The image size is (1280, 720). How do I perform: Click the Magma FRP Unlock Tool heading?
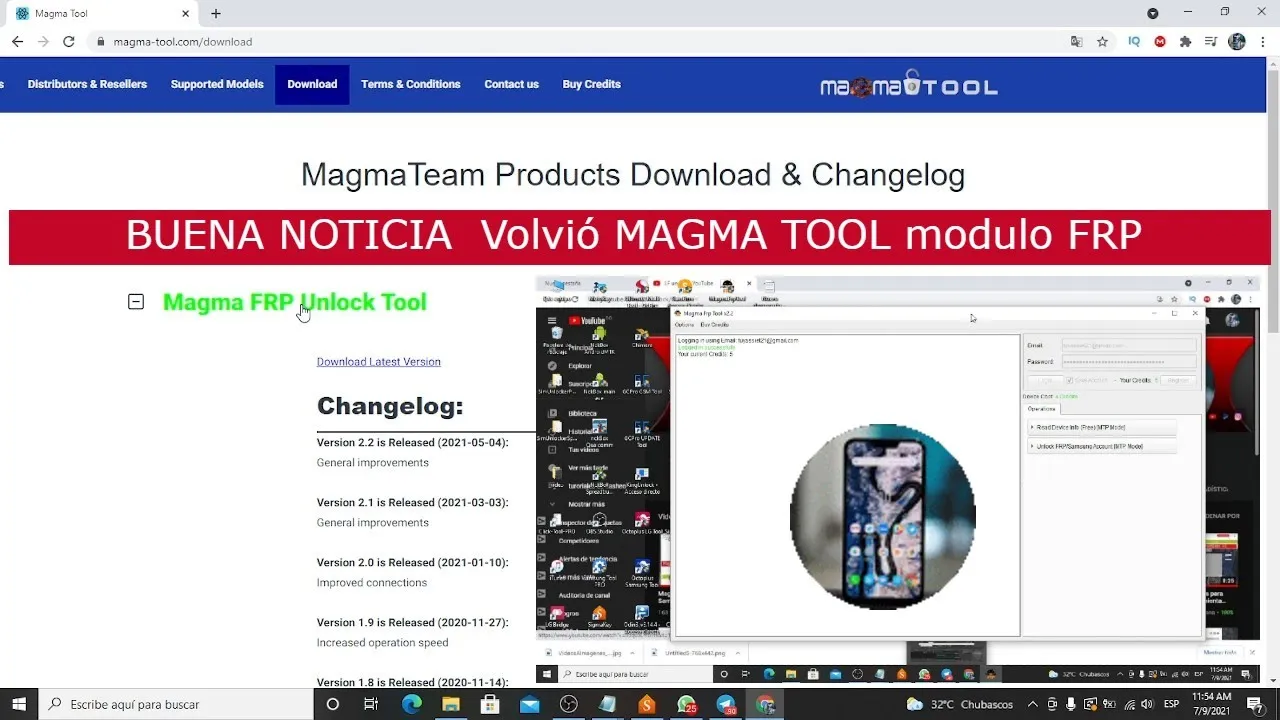coord(295,302)
